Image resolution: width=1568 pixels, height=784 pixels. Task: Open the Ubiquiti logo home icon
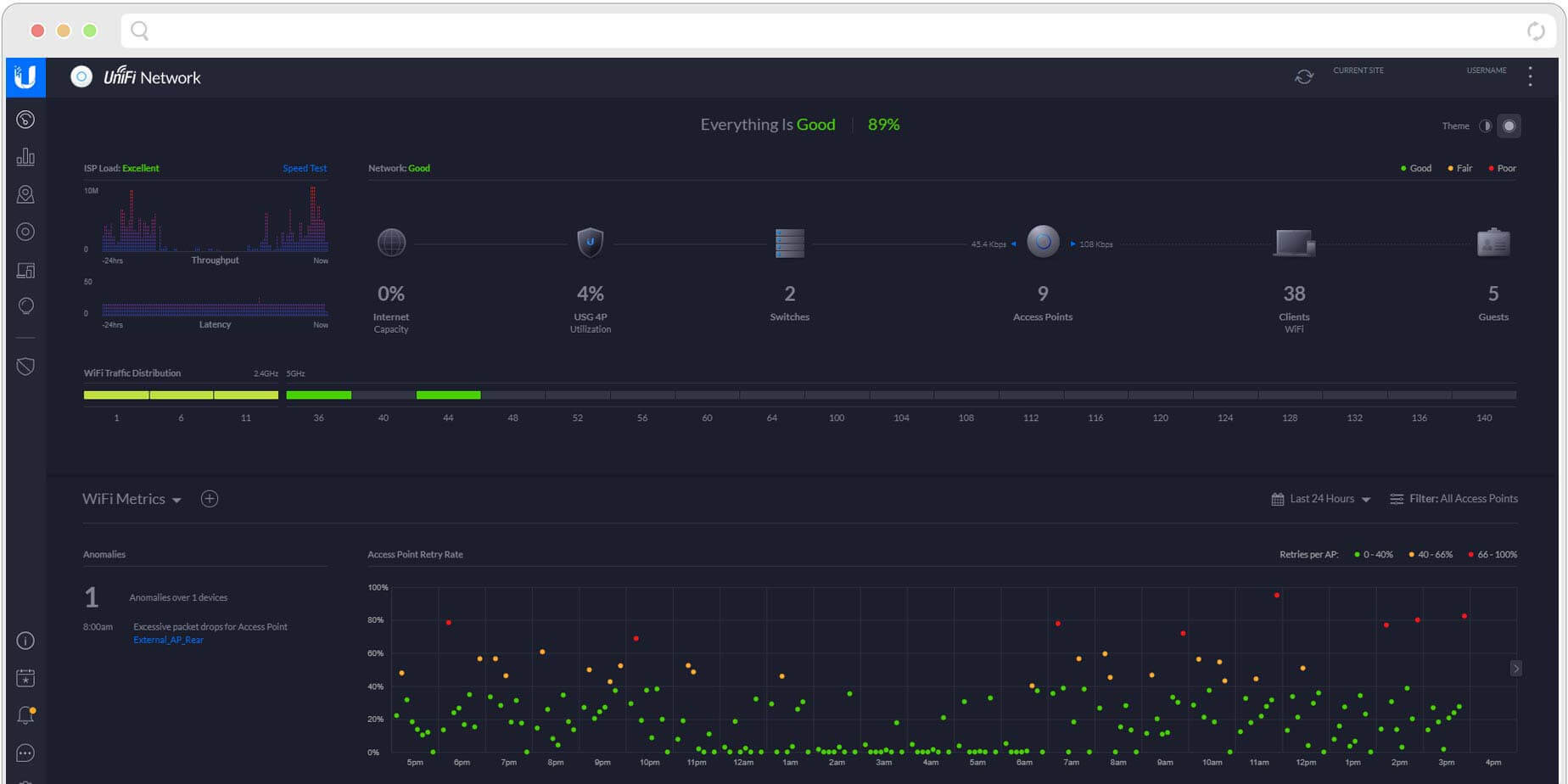click(25, 77)
